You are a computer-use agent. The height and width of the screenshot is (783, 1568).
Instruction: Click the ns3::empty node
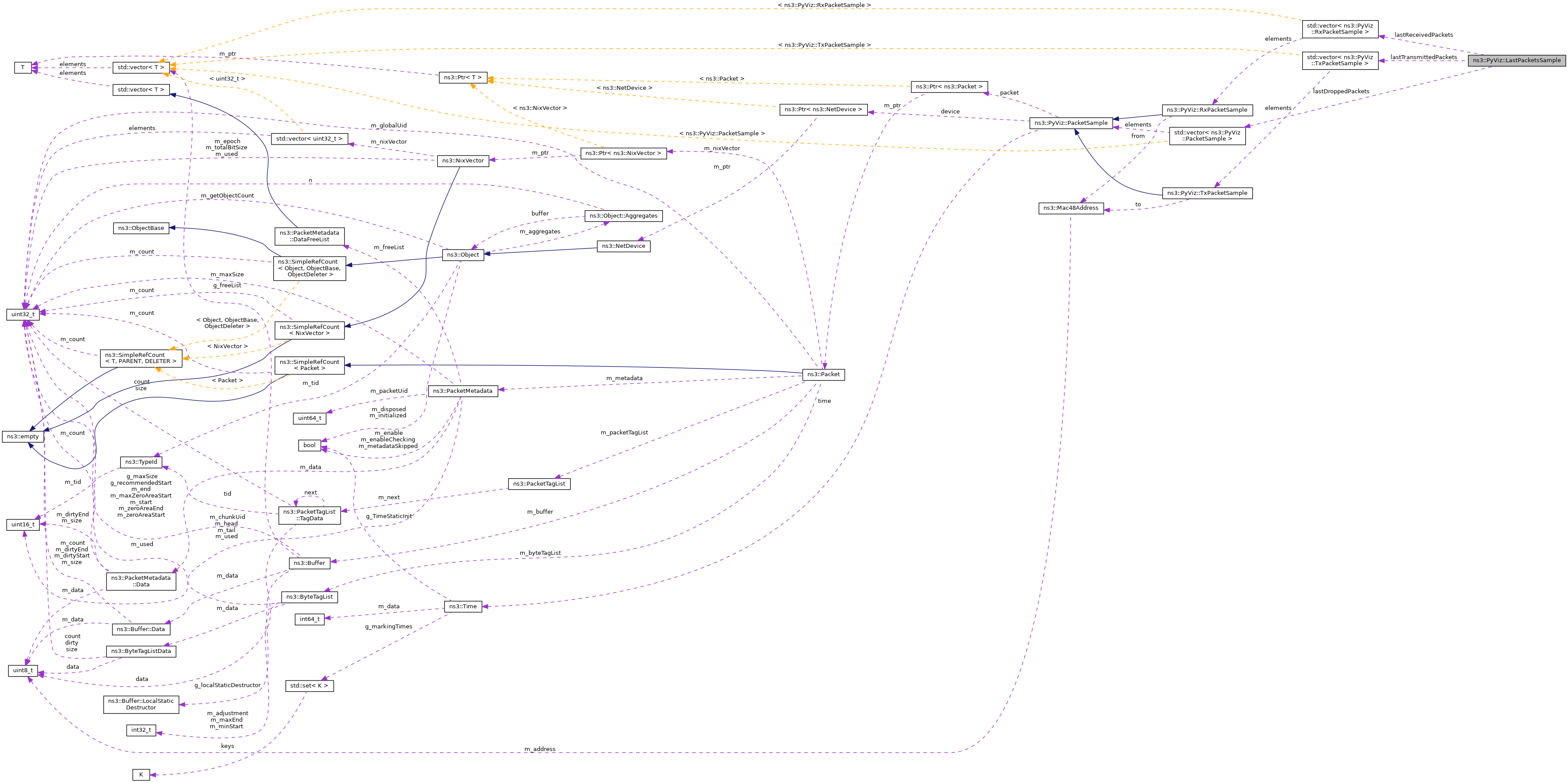point(23,437)
